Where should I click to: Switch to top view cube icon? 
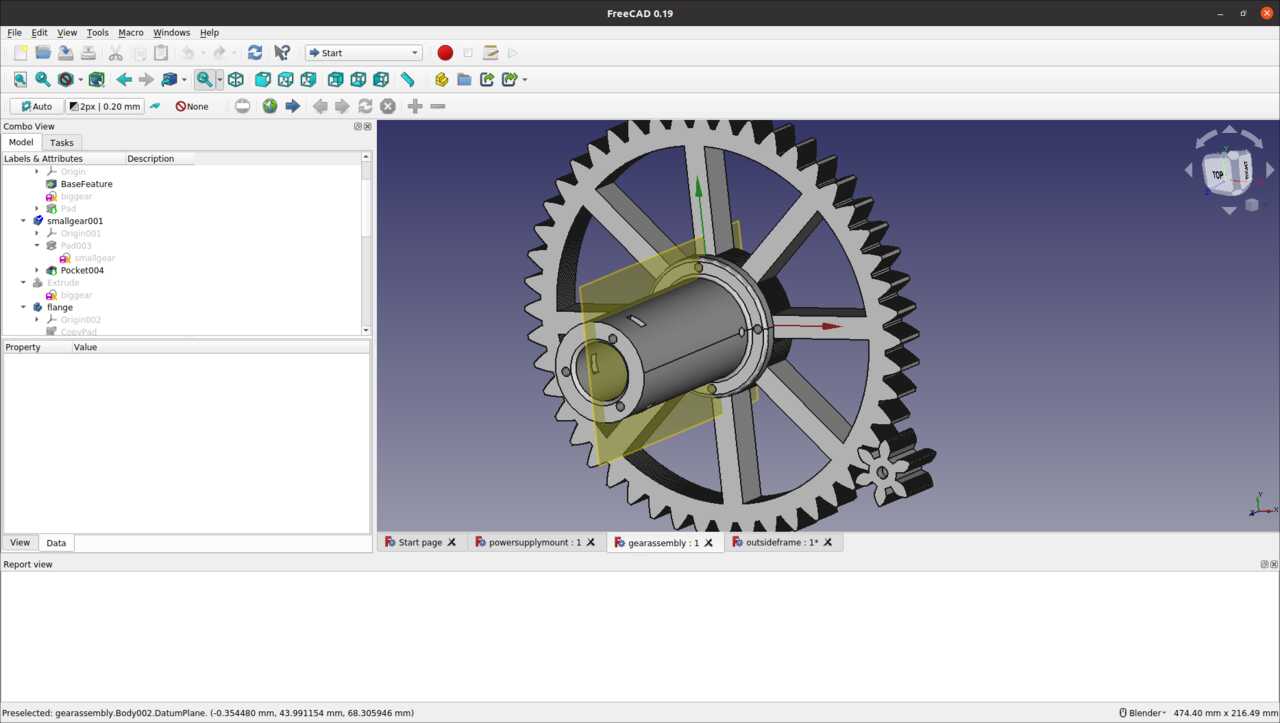[x=285, y=79]
